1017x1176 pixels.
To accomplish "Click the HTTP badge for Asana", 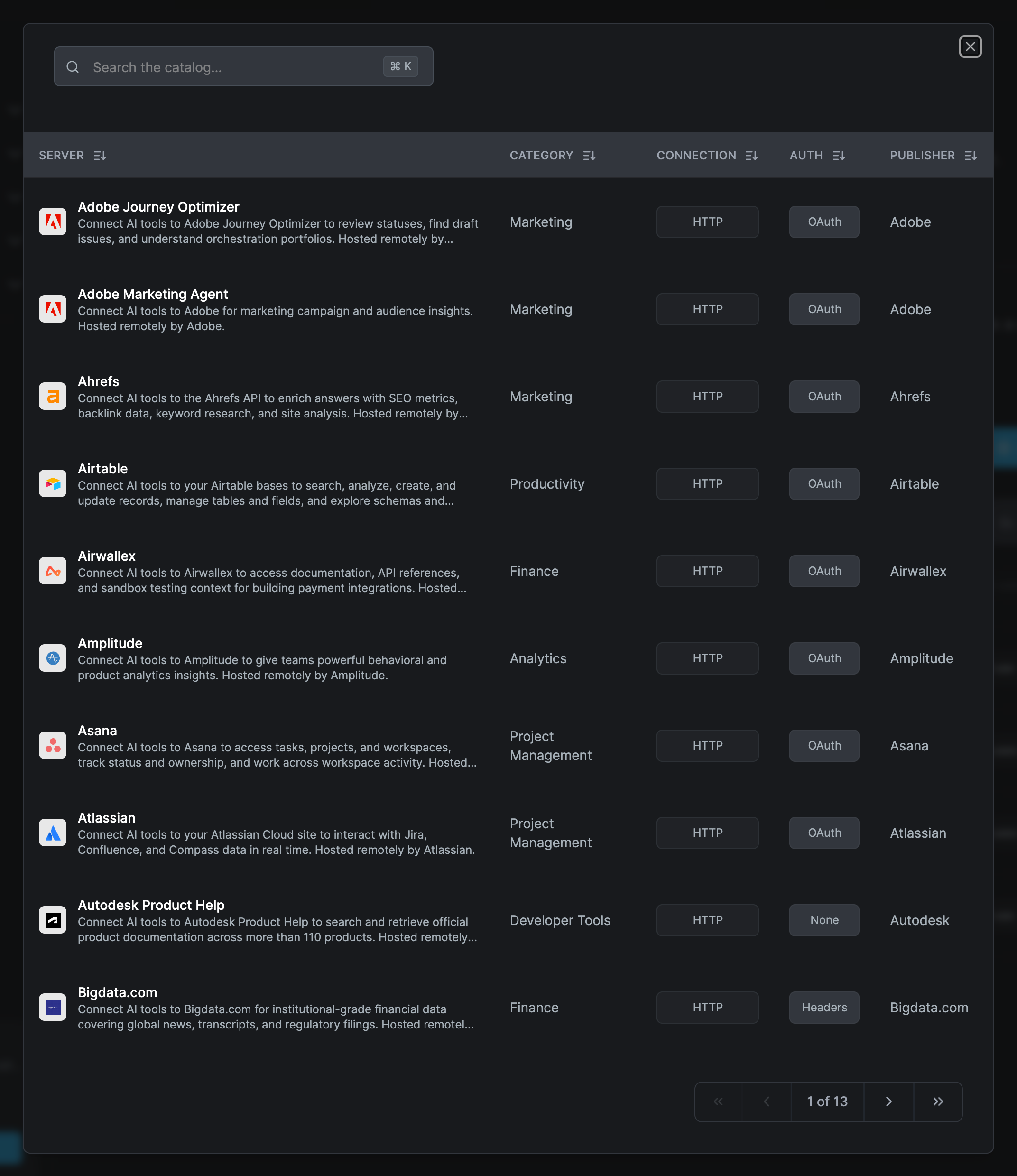I will (x=707, y=746).
